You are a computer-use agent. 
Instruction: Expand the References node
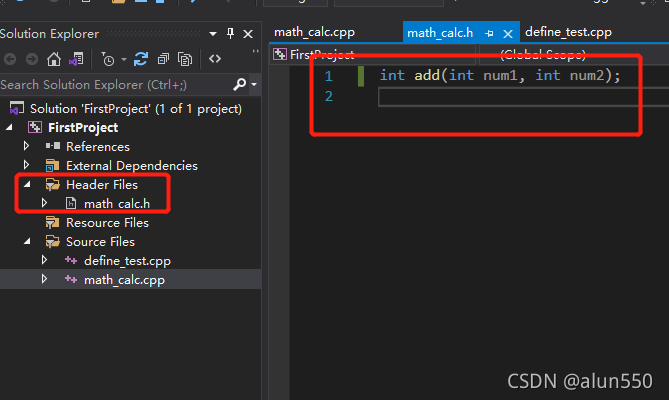point(26,146)
